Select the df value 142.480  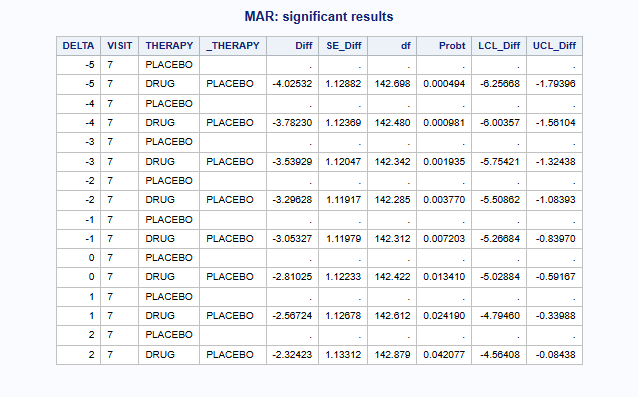[x=392, y=123]
